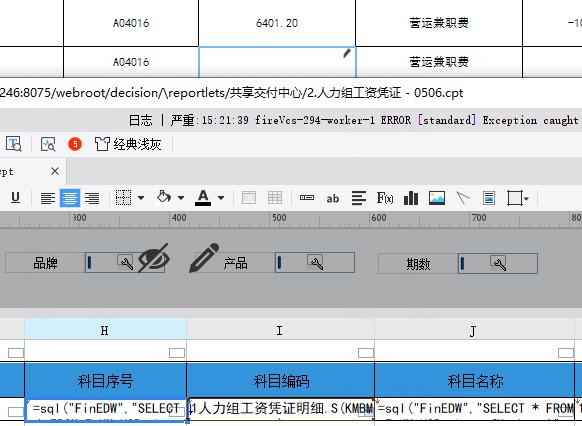The height and width of the screenshot is (426, 582).
Task: Click 科目序号 header cell
Action: (105, 380)
